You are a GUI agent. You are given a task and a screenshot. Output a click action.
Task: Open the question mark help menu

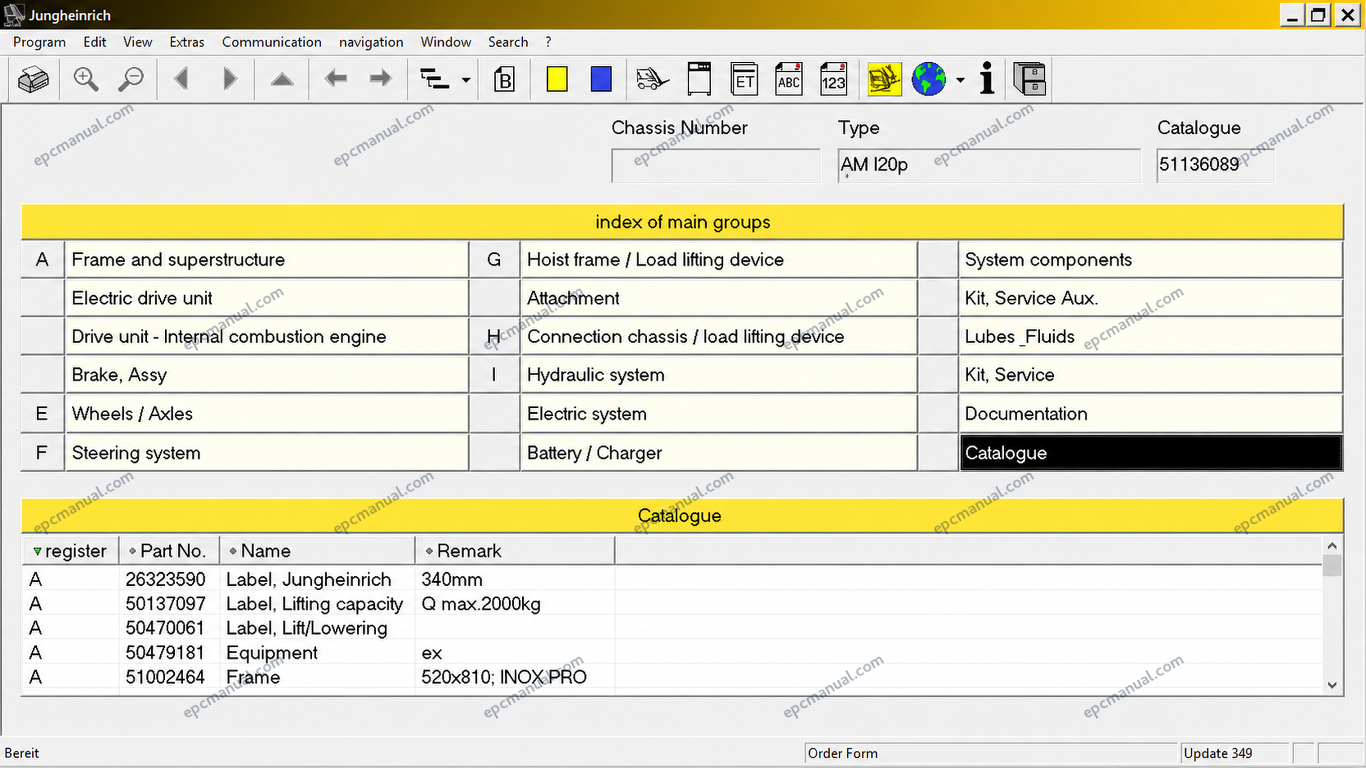548,42
